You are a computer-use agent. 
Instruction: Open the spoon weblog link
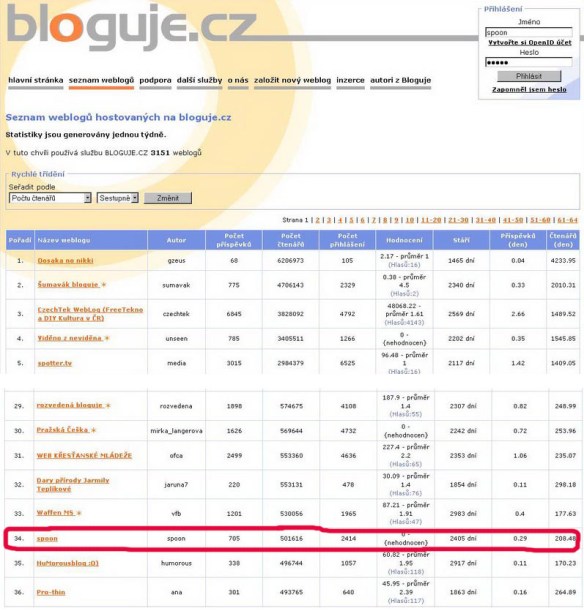point(47,539)
